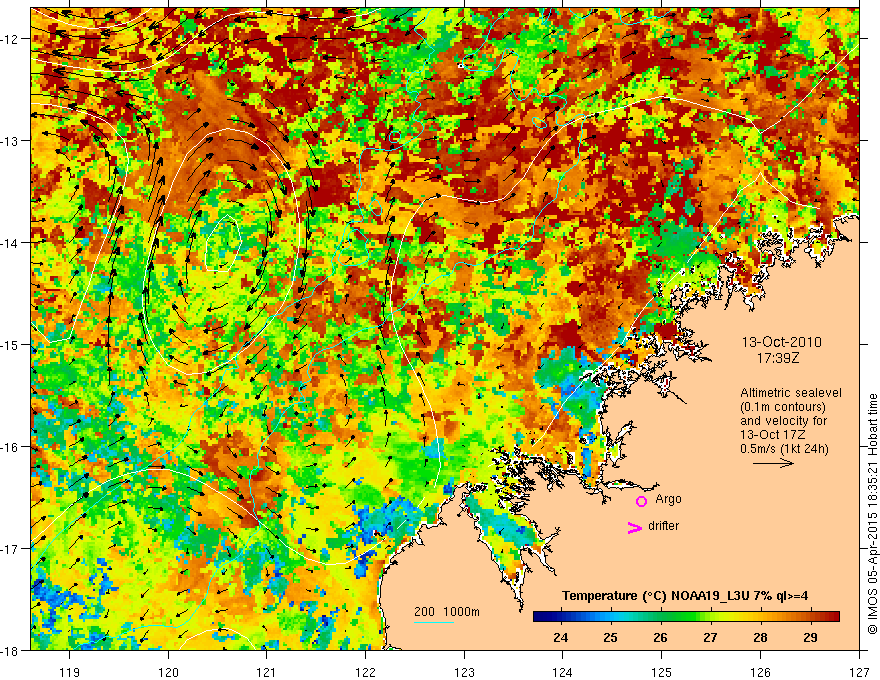Click the 'Argo' legend label
The height and width of the screenshot is (680, 880).
668,499
